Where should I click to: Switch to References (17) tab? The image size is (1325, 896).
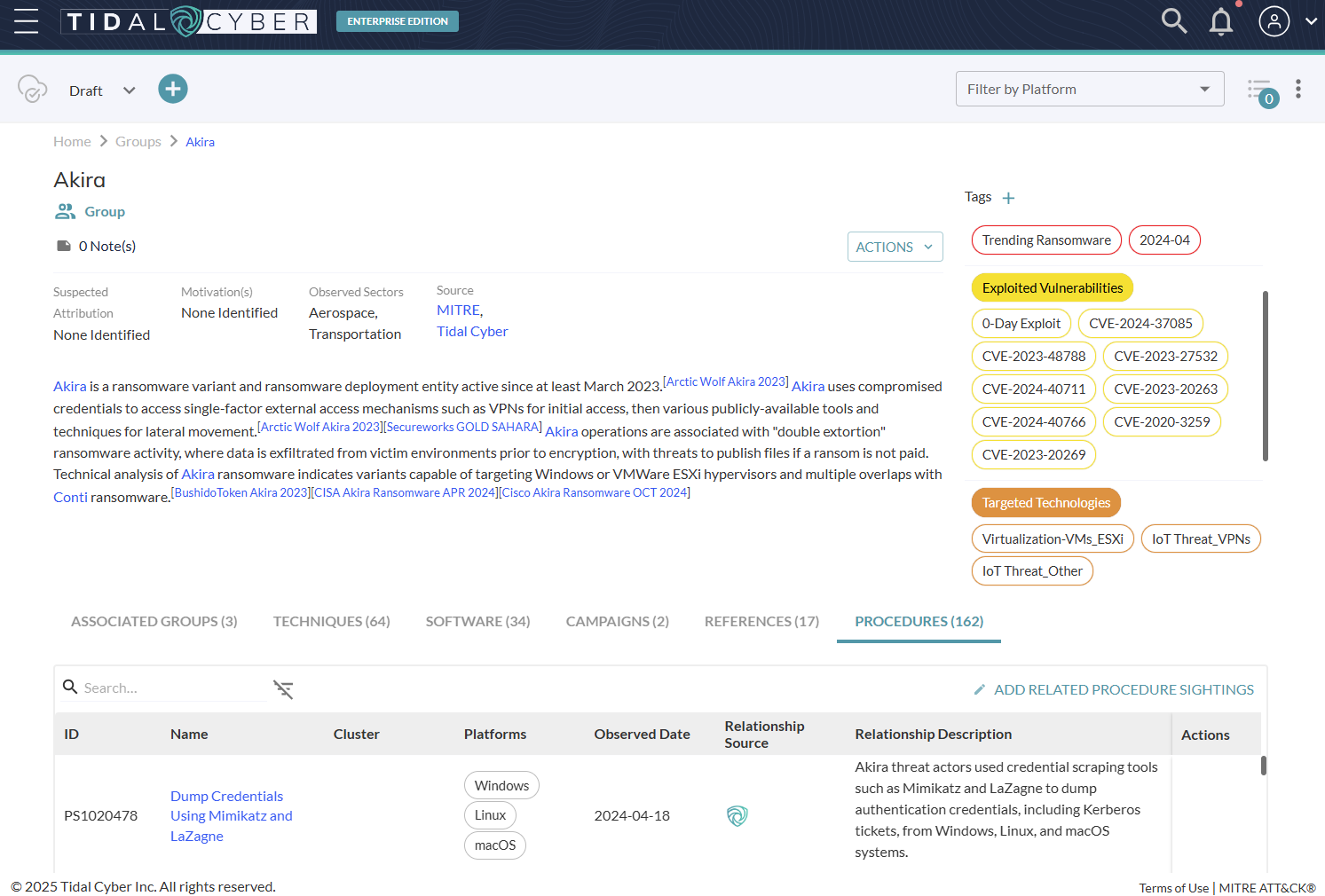tap(761, 622)
